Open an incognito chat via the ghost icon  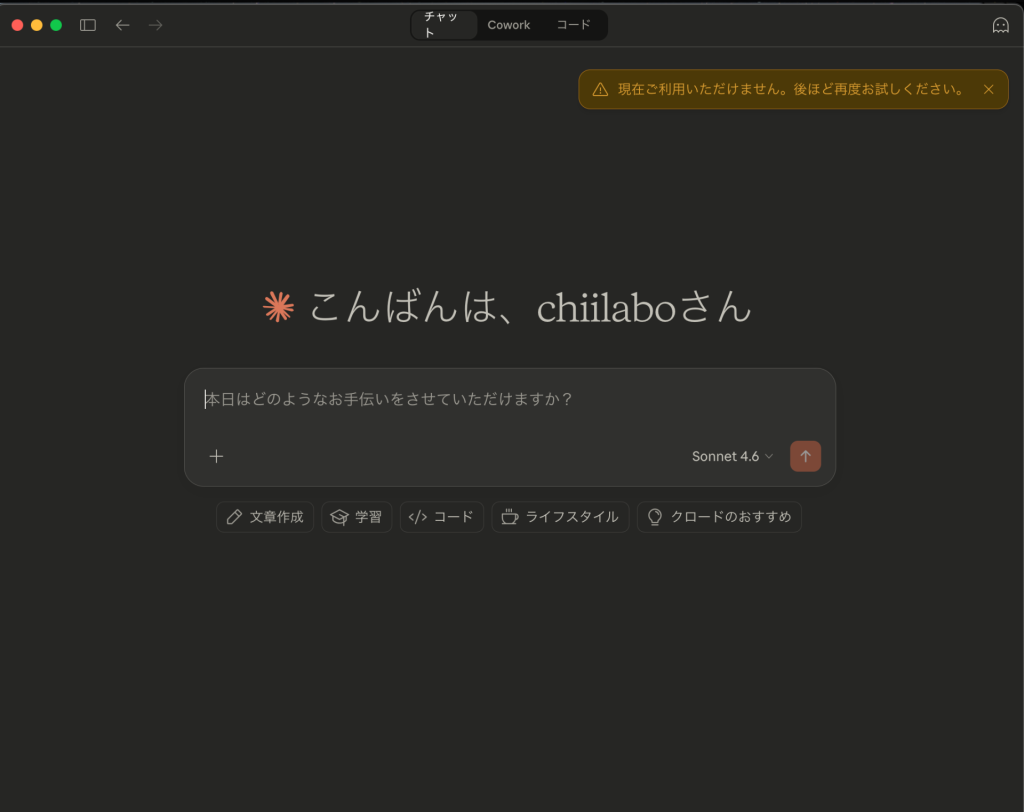(x=1000, y=24)
